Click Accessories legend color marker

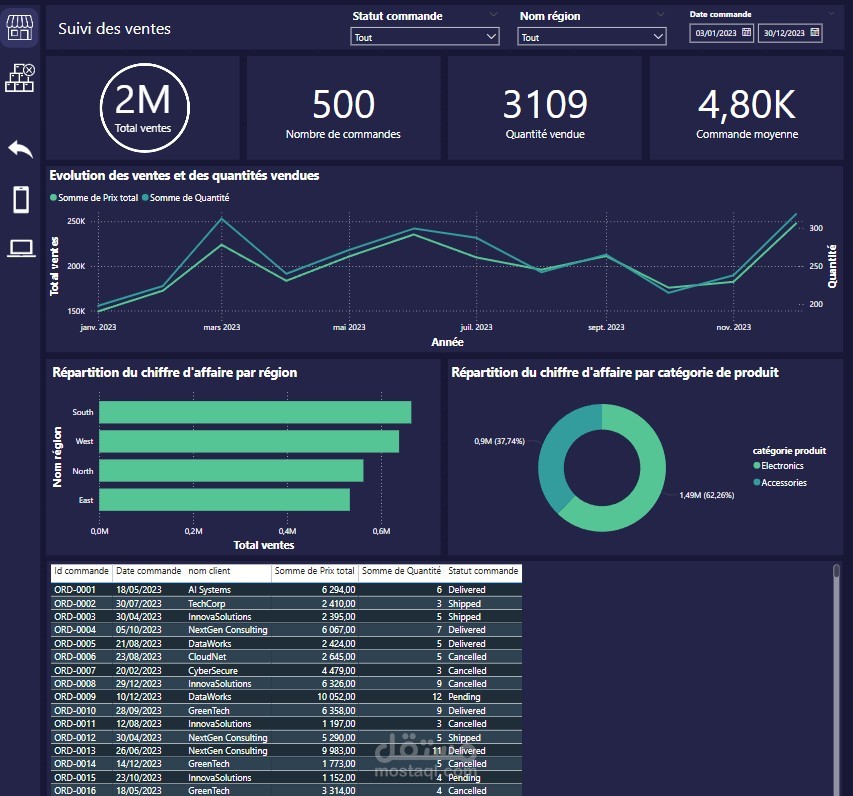point(756,482)
